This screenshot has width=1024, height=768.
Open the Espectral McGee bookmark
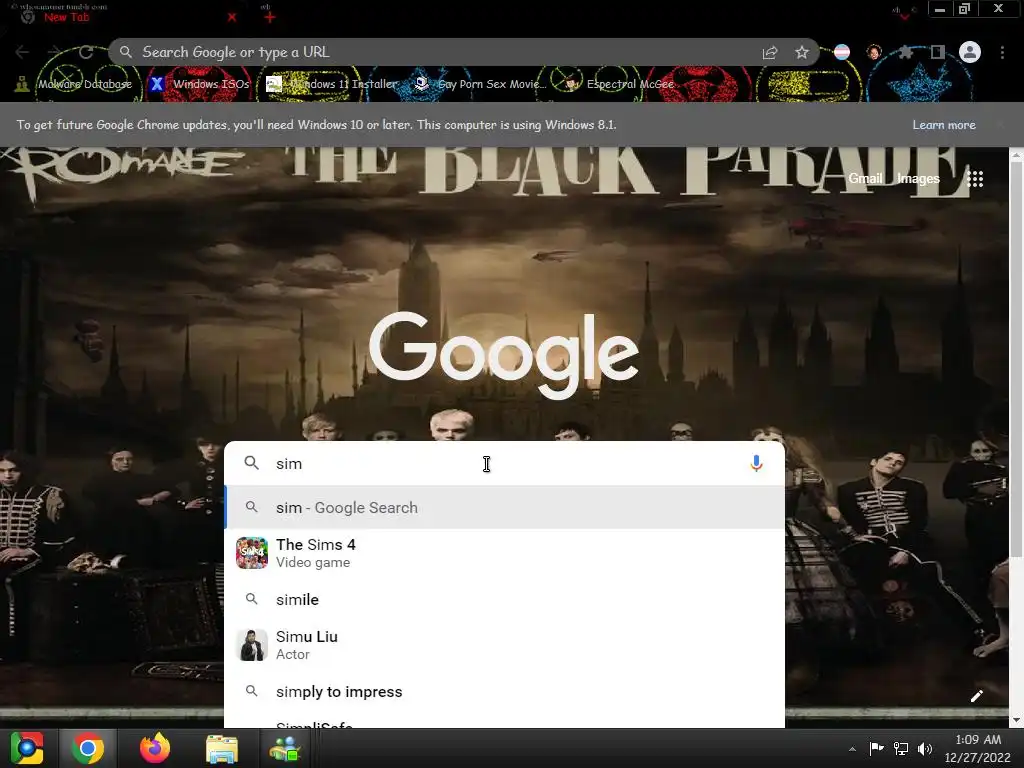coord(618,84)
